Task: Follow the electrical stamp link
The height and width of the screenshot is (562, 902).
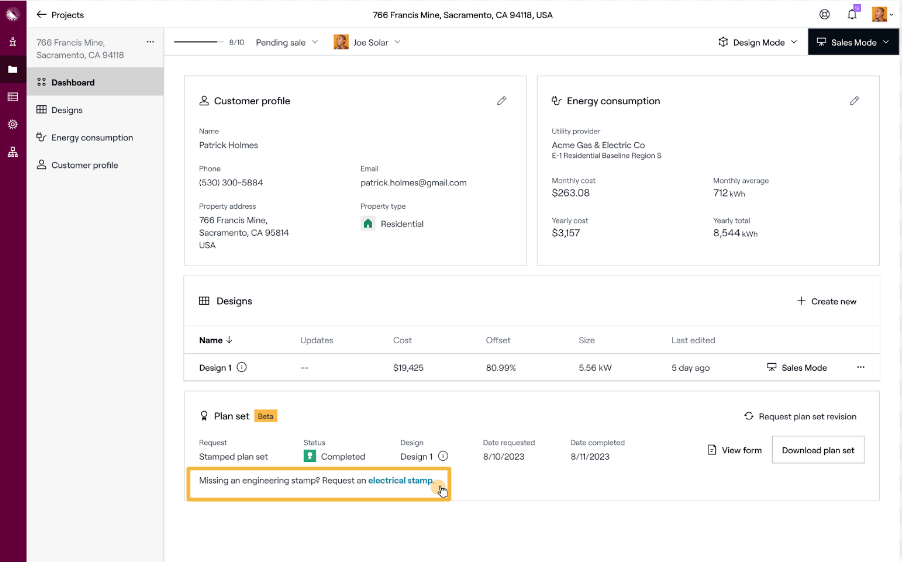Action: point(400,481)
